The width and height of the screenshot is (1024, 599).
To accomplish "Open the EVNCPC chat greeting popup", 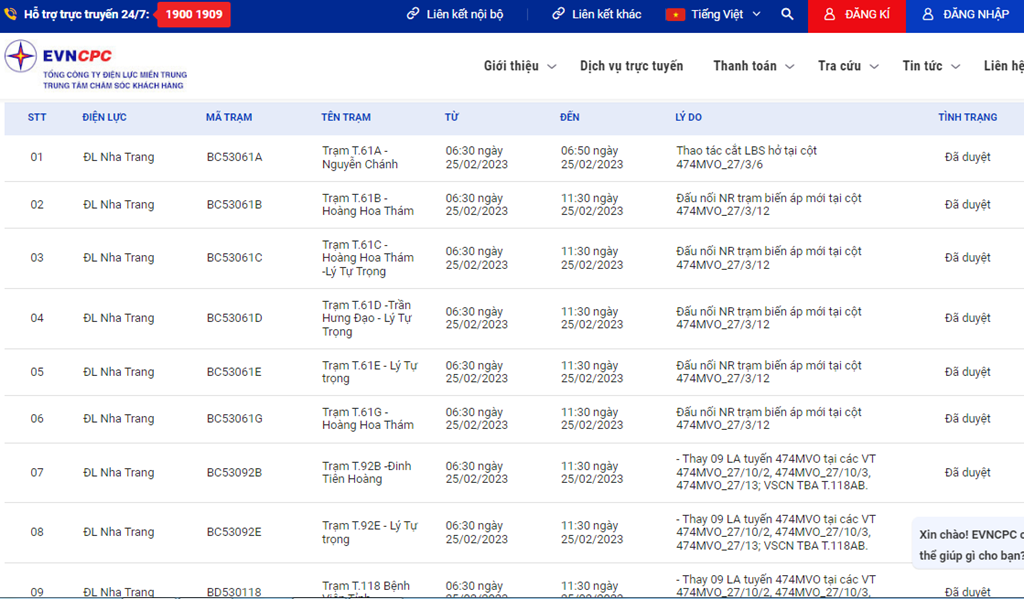I will click(x=969, y=544).
